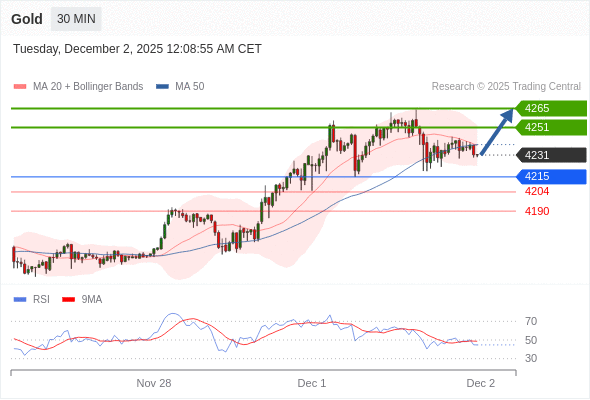Click the RSI 70 axis label
This screenshot has height=400, width=590.
531,321
